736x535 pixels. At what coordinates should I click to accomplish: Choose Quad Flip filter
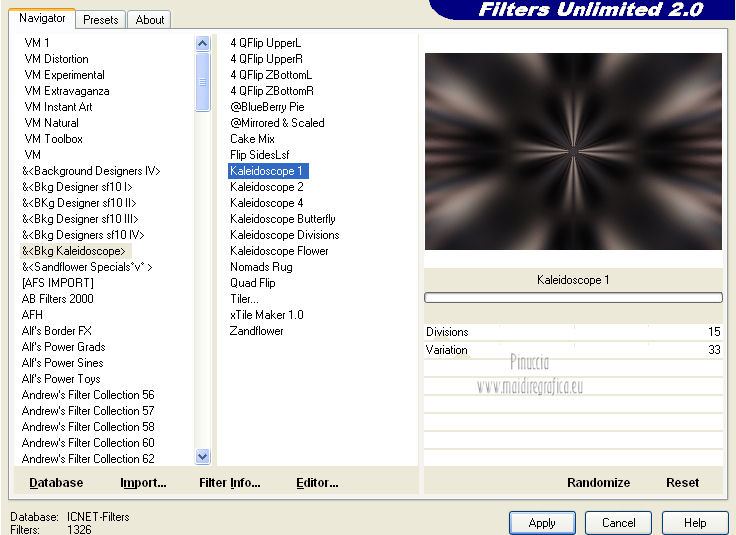click(x=253, y=283)
